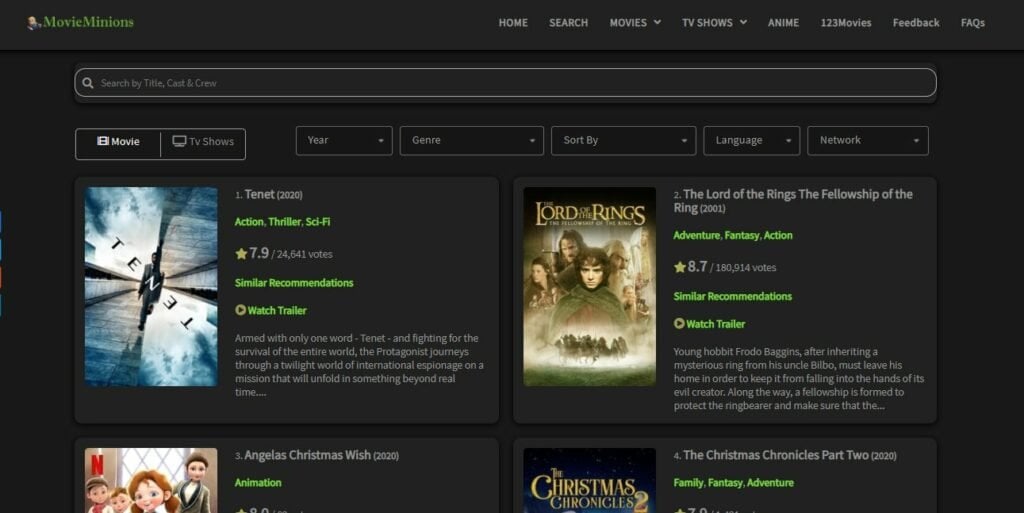
Task: Switch to the Tv Shows toggle
Action: tap(203, 142)
